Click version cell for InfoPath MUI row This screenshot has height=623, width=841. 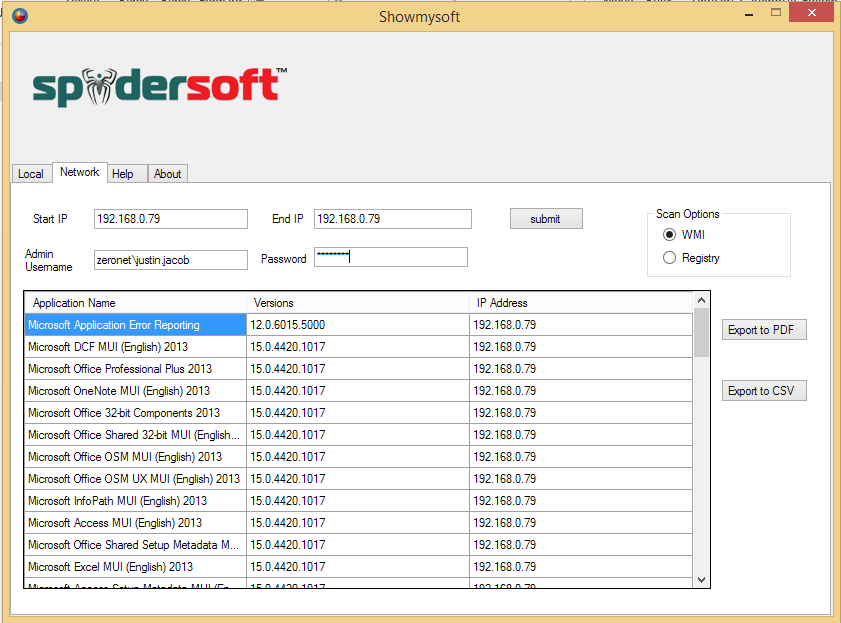358,501
